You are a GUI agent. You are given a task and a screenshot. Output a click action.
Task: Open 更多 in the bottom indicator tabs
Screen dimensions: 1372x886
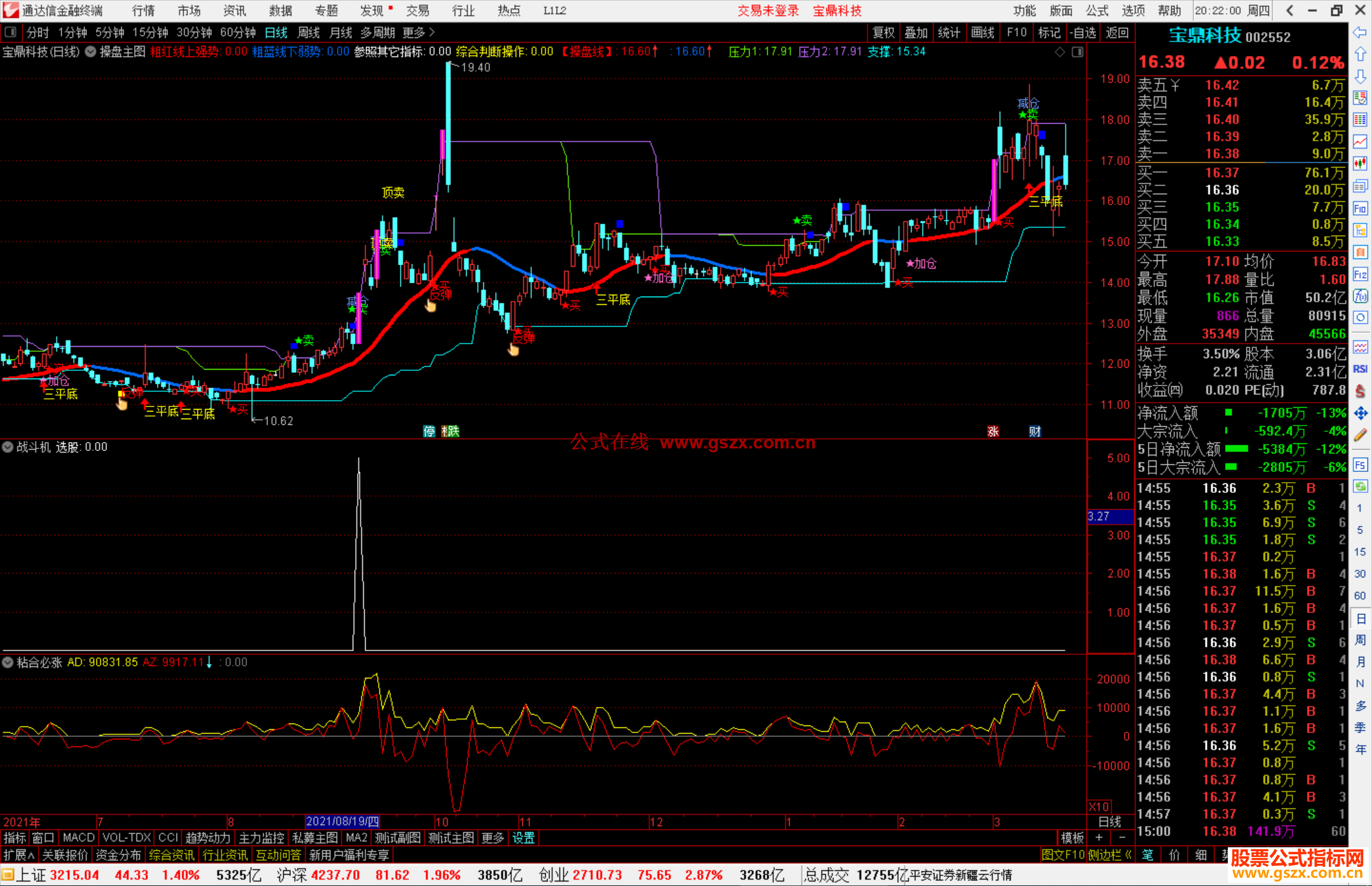tap(493, 838)
